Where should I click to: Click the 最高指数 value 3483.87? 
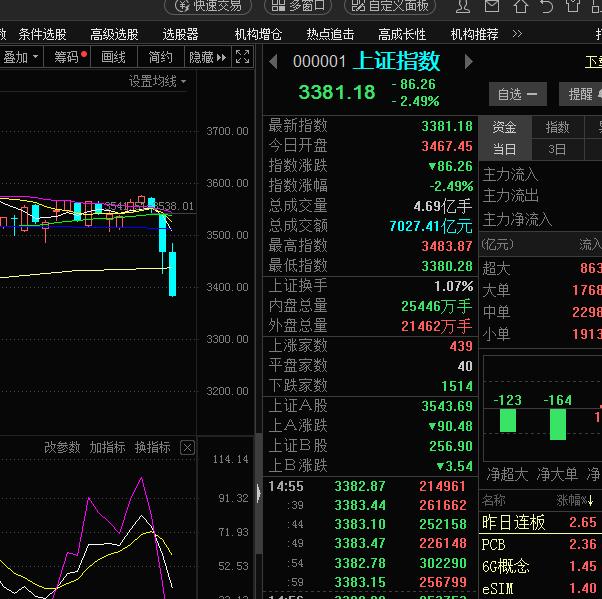click(x=447, y=246)
